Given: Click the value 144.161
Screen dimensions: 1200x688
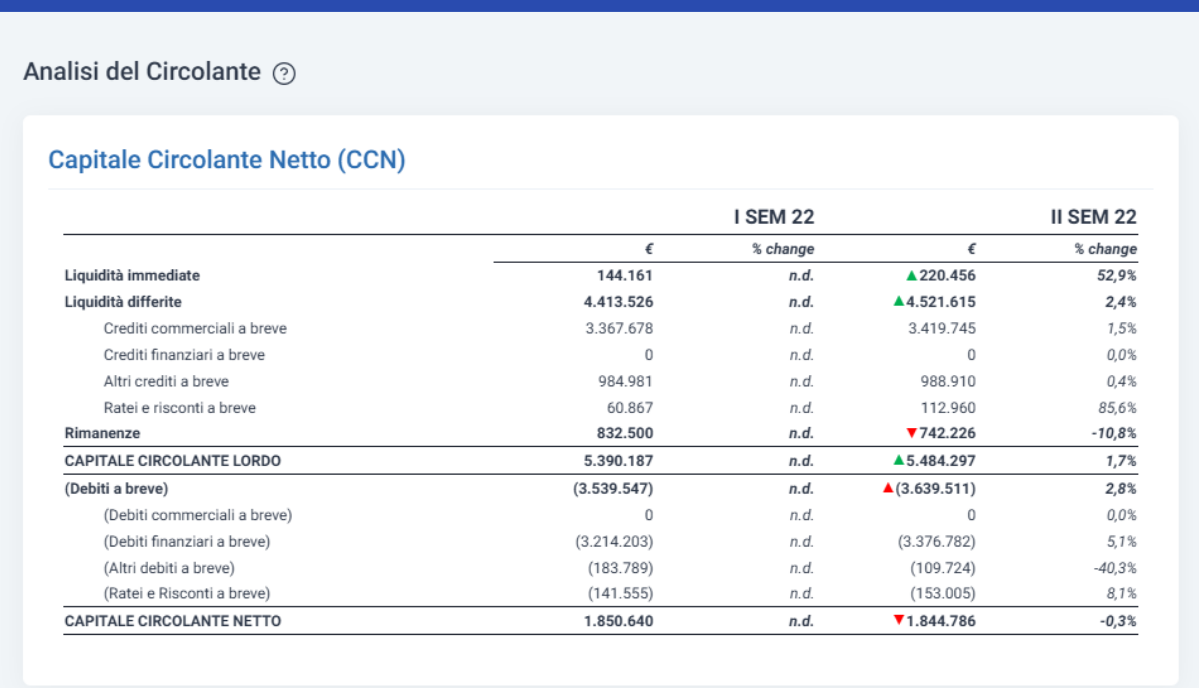Looking at the screenshot, I should [x=625, y=275].
